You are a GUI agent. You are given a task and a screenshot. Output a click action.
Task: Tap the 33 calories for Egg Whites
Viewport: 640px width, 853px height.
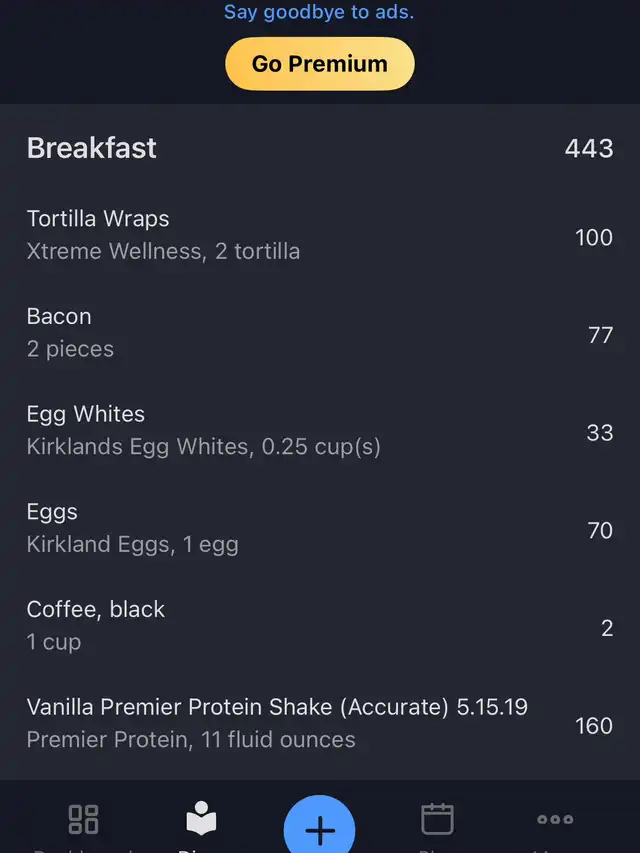pos(600,433)
